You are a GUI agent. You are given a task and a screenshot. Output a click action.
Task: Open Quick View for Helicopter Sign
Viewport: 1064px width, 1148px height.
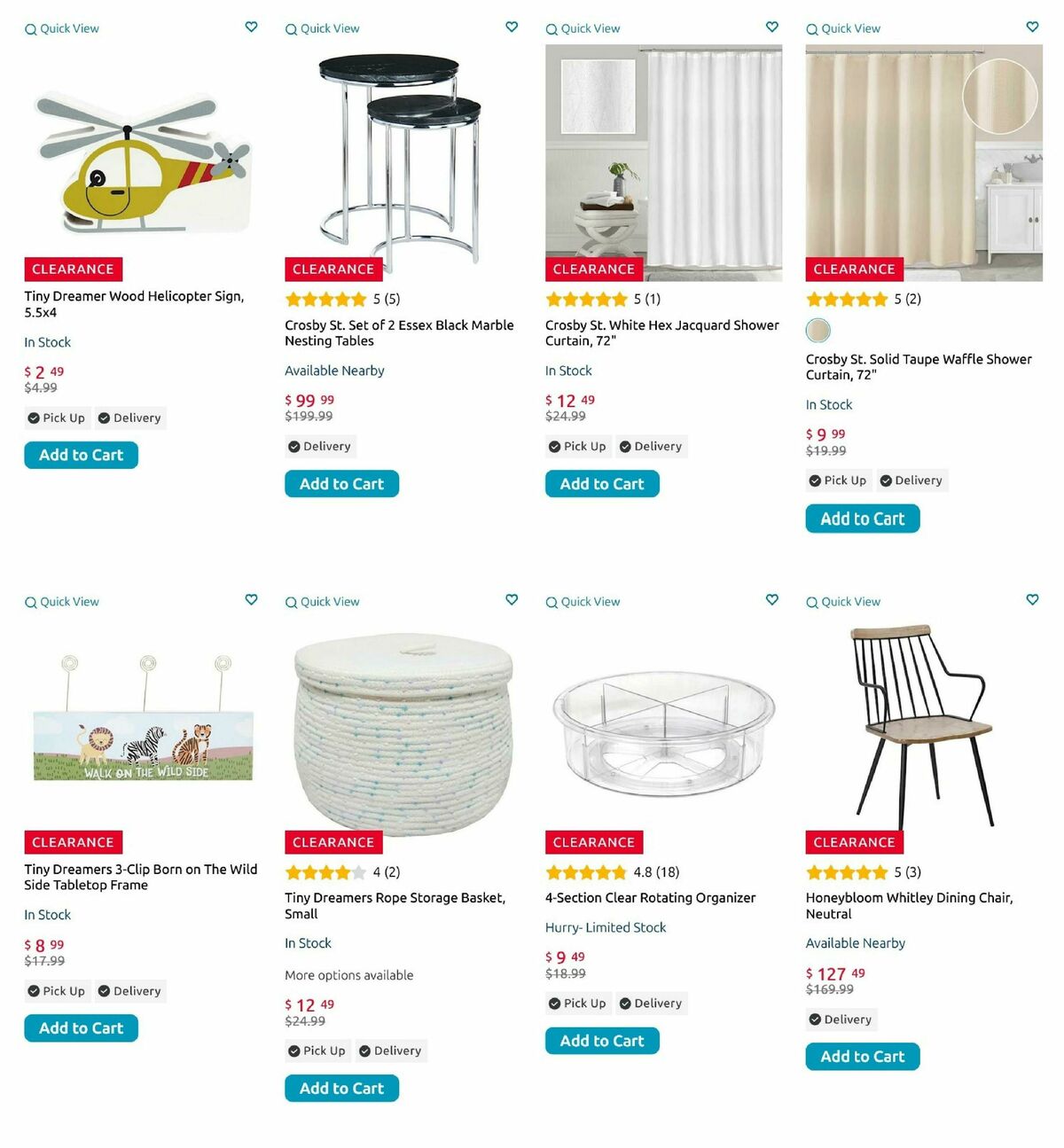pyautogui.click(x=62, y=29)
